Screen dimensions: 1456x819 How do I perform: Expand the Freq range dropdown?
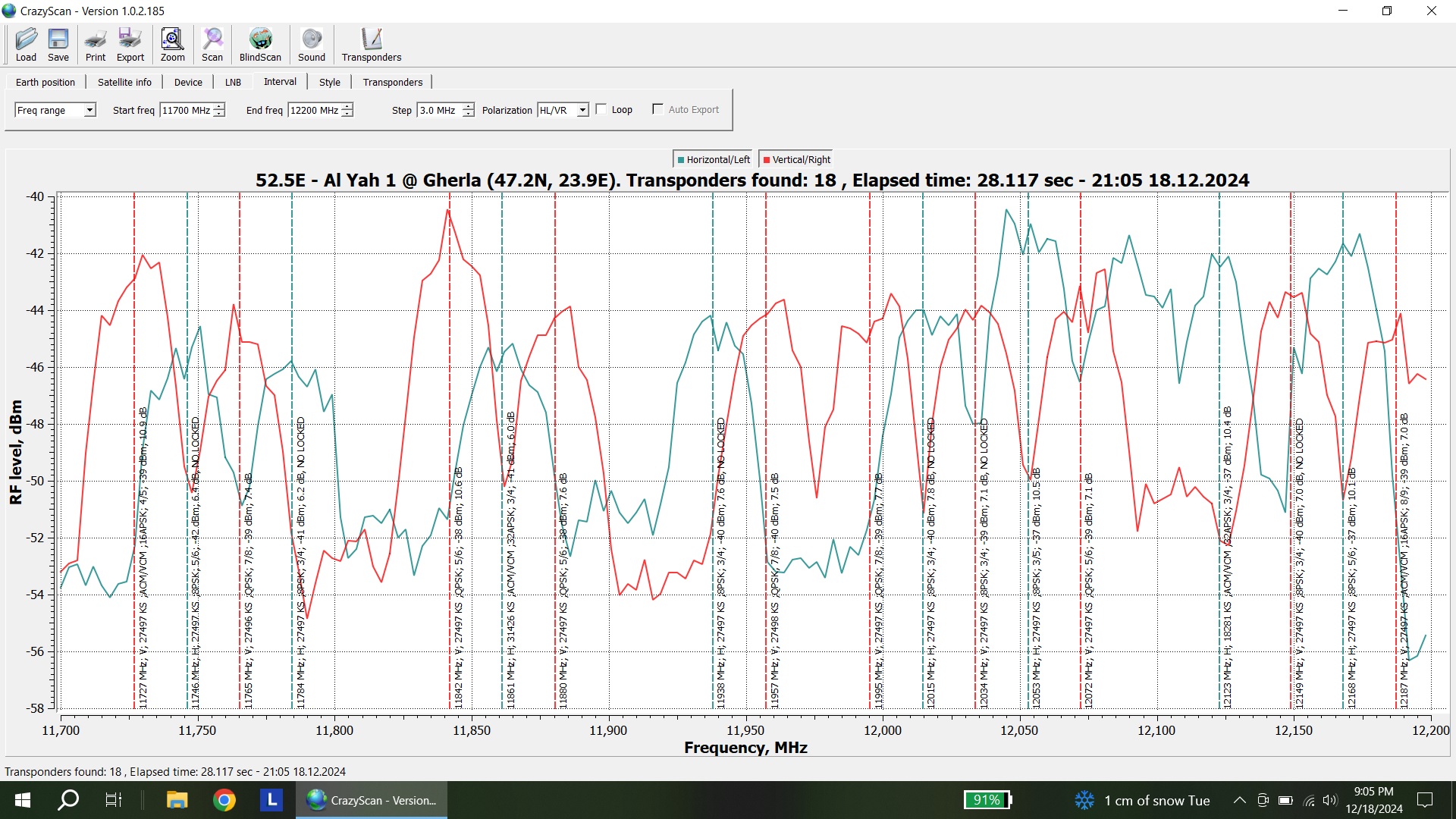(89, 110)
